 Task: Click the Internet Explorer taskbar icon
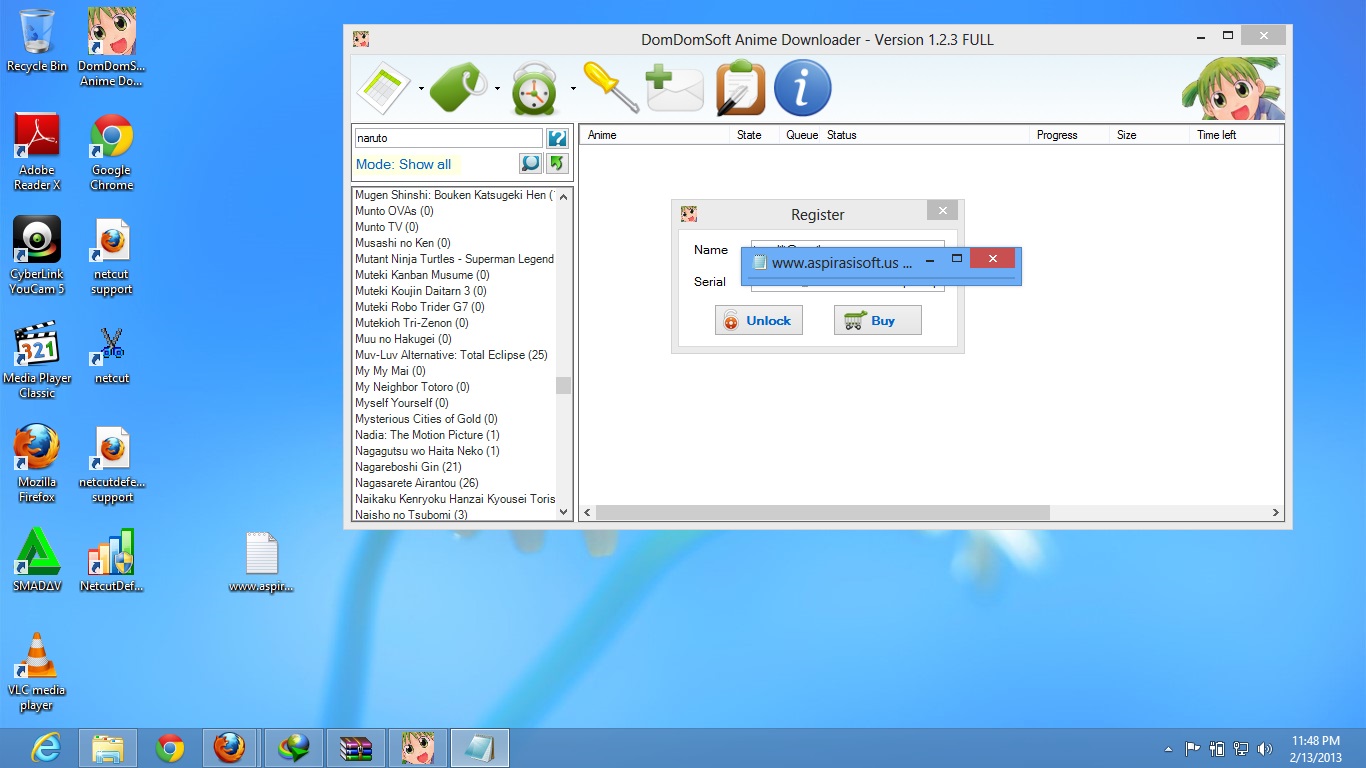[x=46, y=748]
